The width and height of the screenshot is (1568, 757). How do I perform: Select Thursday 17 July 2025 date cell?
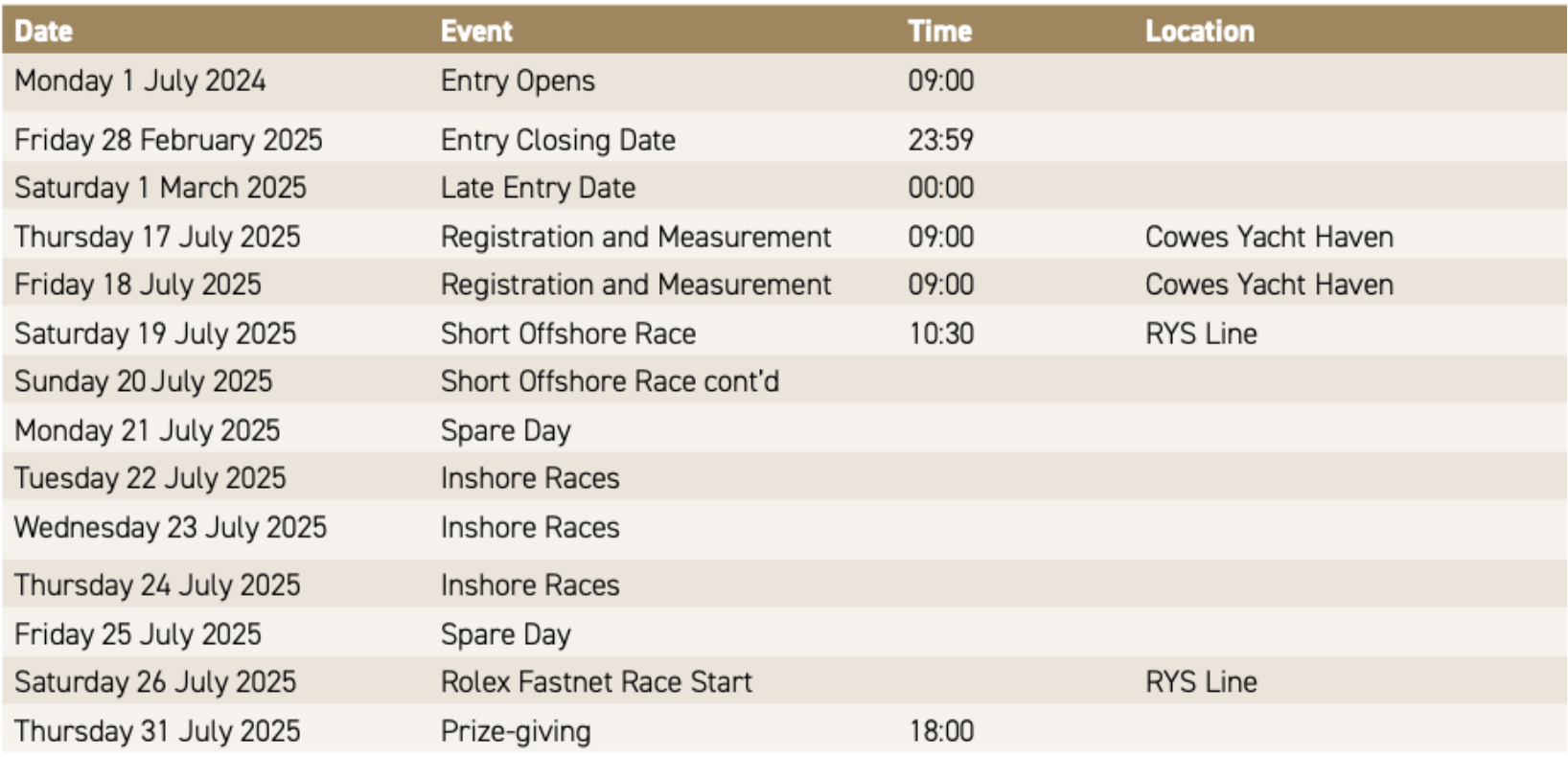coord(157,237)
